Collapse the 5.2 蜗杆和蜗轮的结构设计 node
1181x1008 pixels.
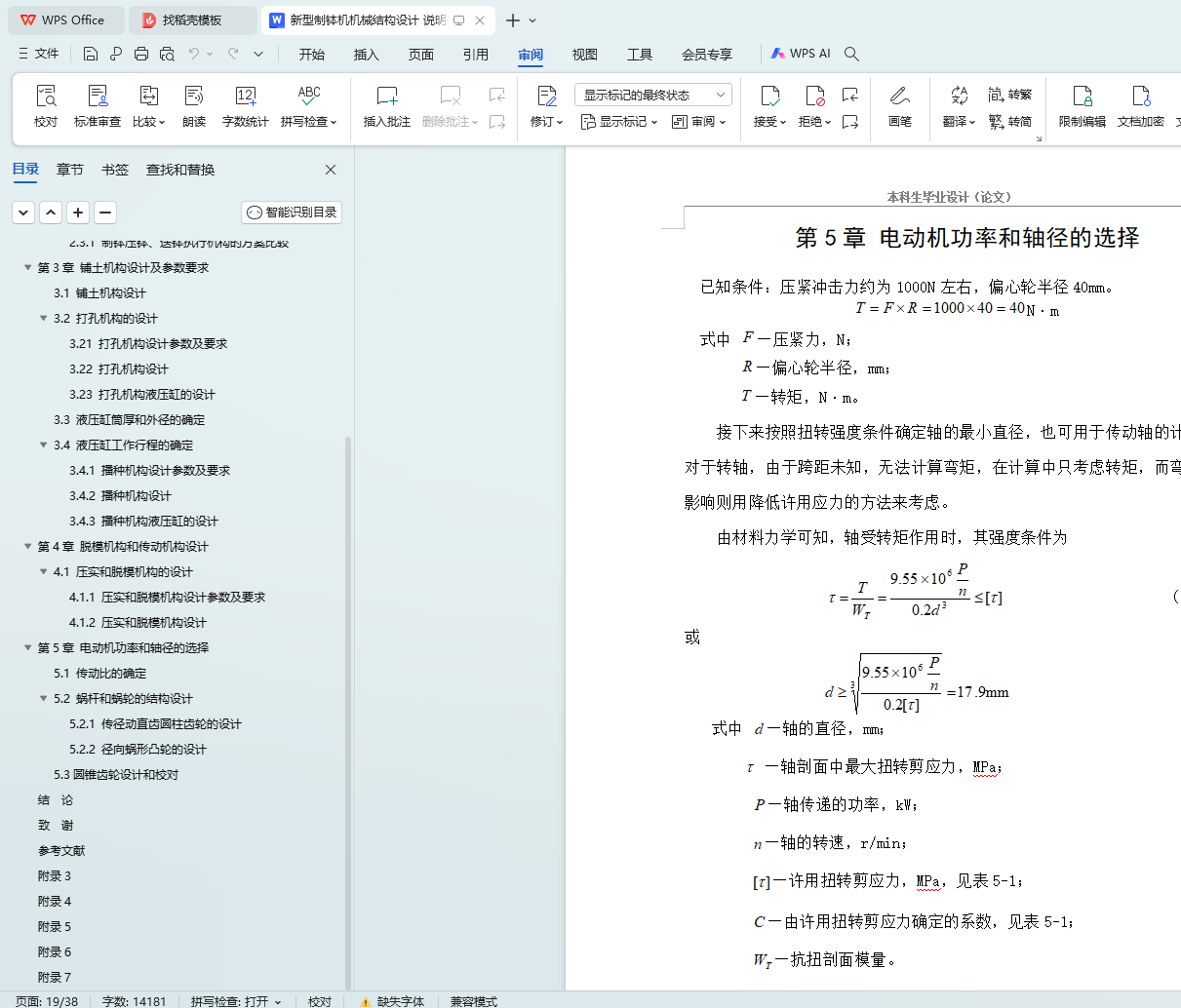(44, 698)
